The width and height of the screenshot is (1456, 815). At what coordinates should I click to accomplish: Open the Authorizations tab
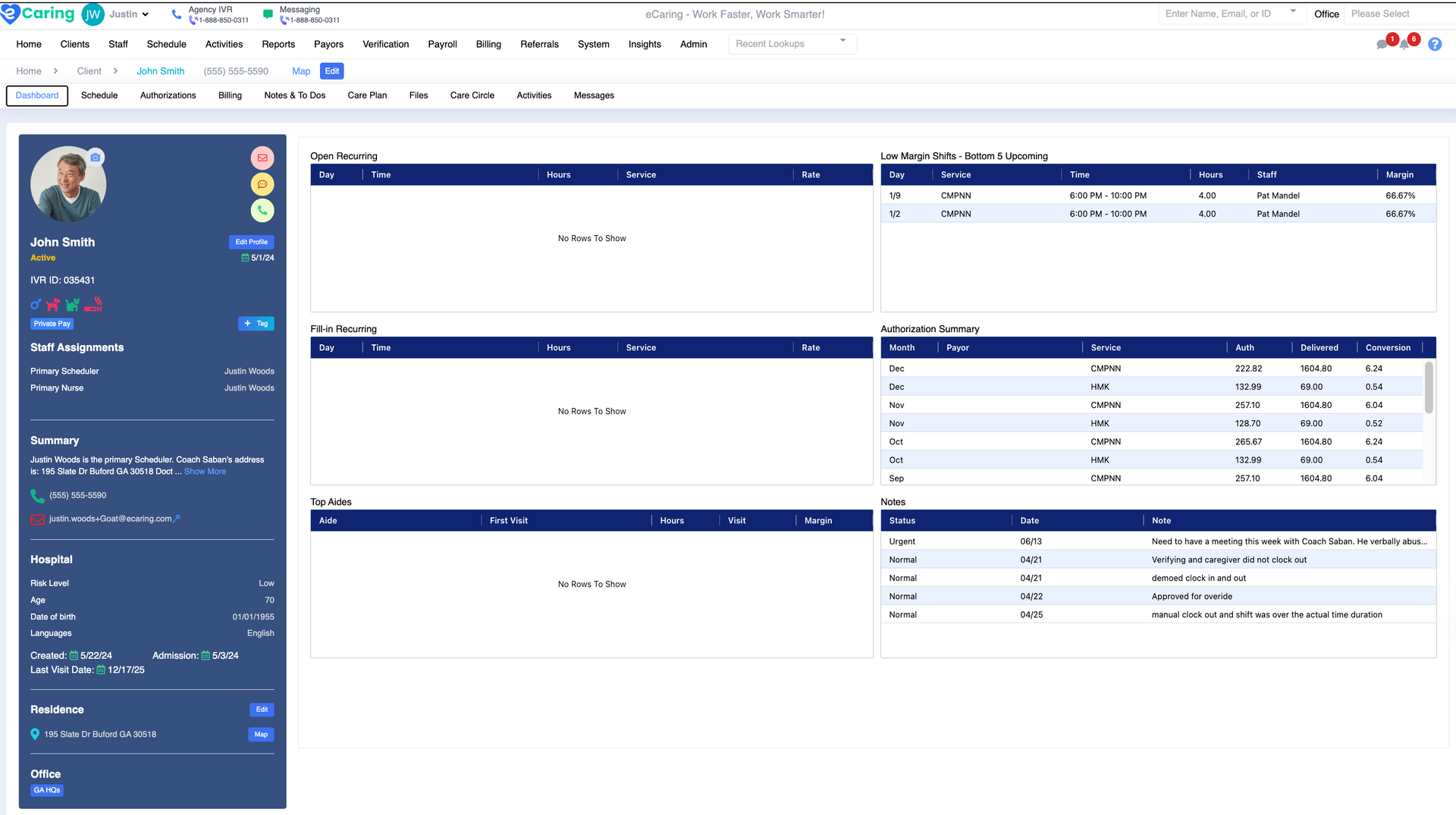[168, 96]
